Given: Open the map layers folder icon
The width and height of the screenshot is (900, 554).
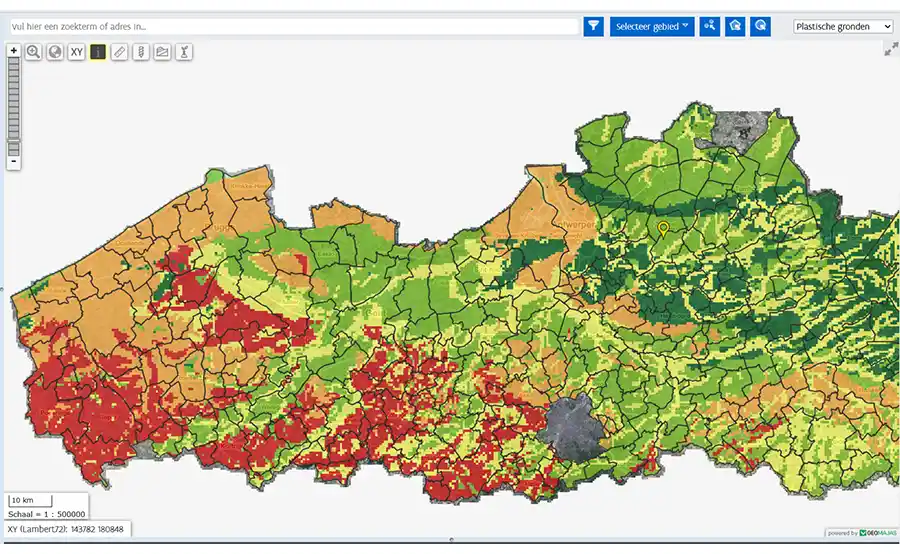Looking at the screenshot, I should (162, 52).
